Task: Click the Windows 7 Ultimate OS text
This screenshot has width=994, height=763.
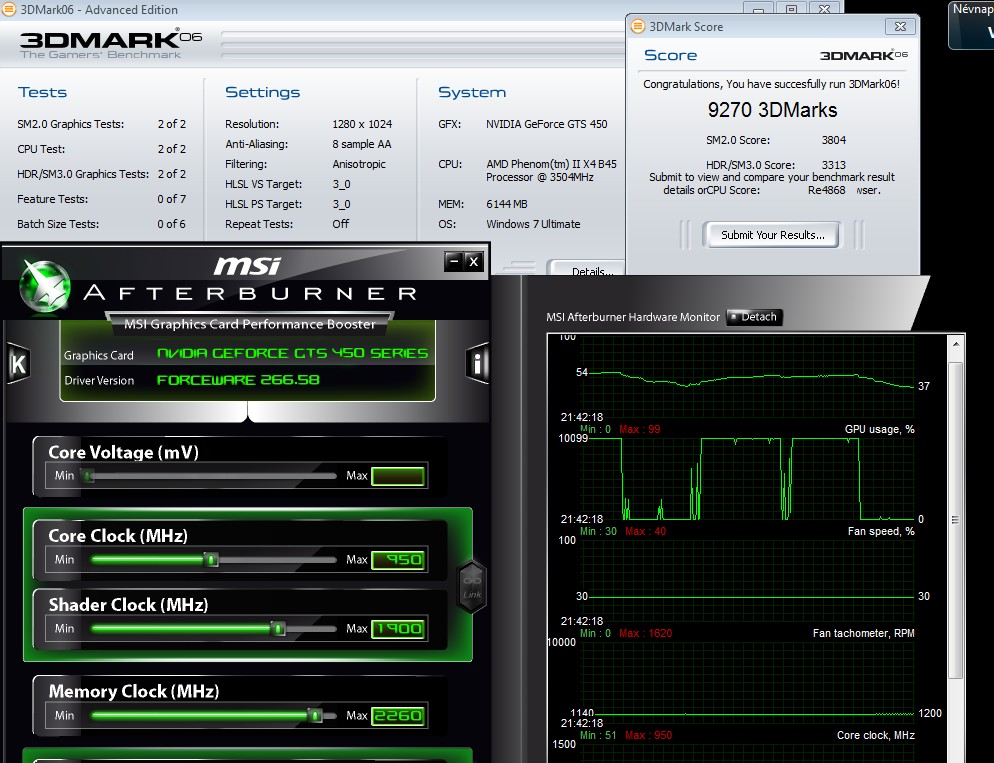Action: click(x=533, y=224)
